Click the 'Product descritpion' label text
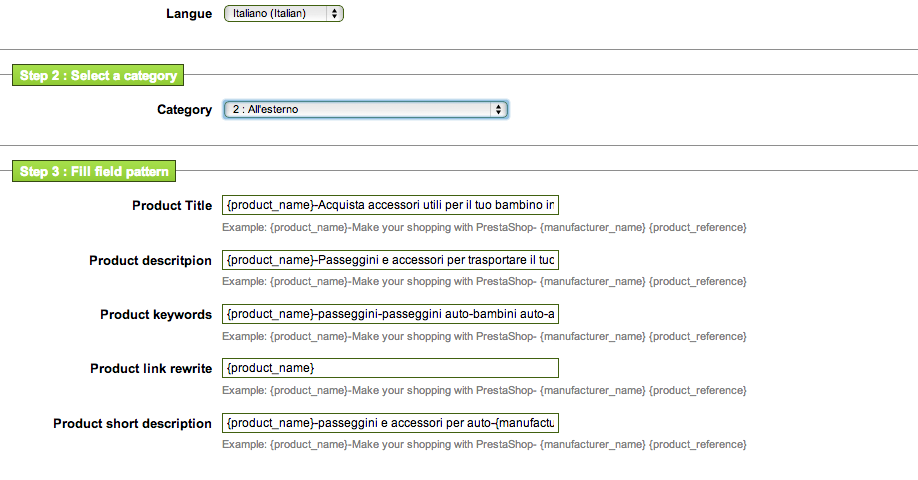This screenshot has width=918, height=480. point(150,261)
